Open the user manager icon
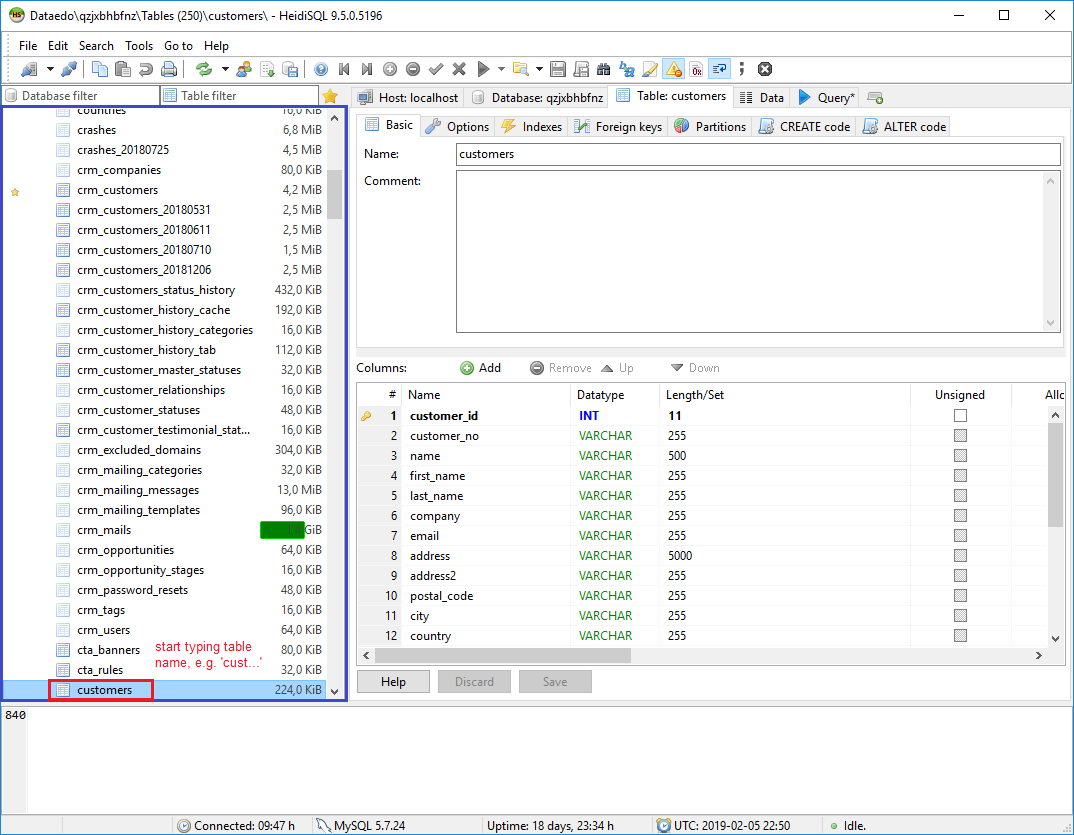 pos(243,69)
